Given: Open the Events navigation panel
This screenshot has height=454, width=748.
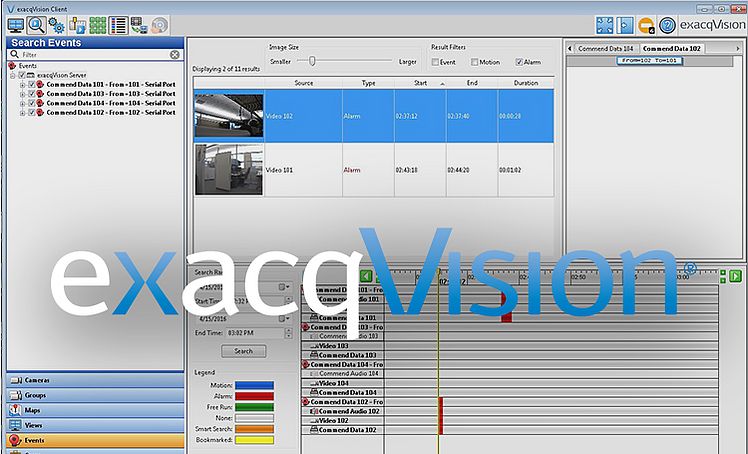Looking at the screenshot, I should click(95, 440).
